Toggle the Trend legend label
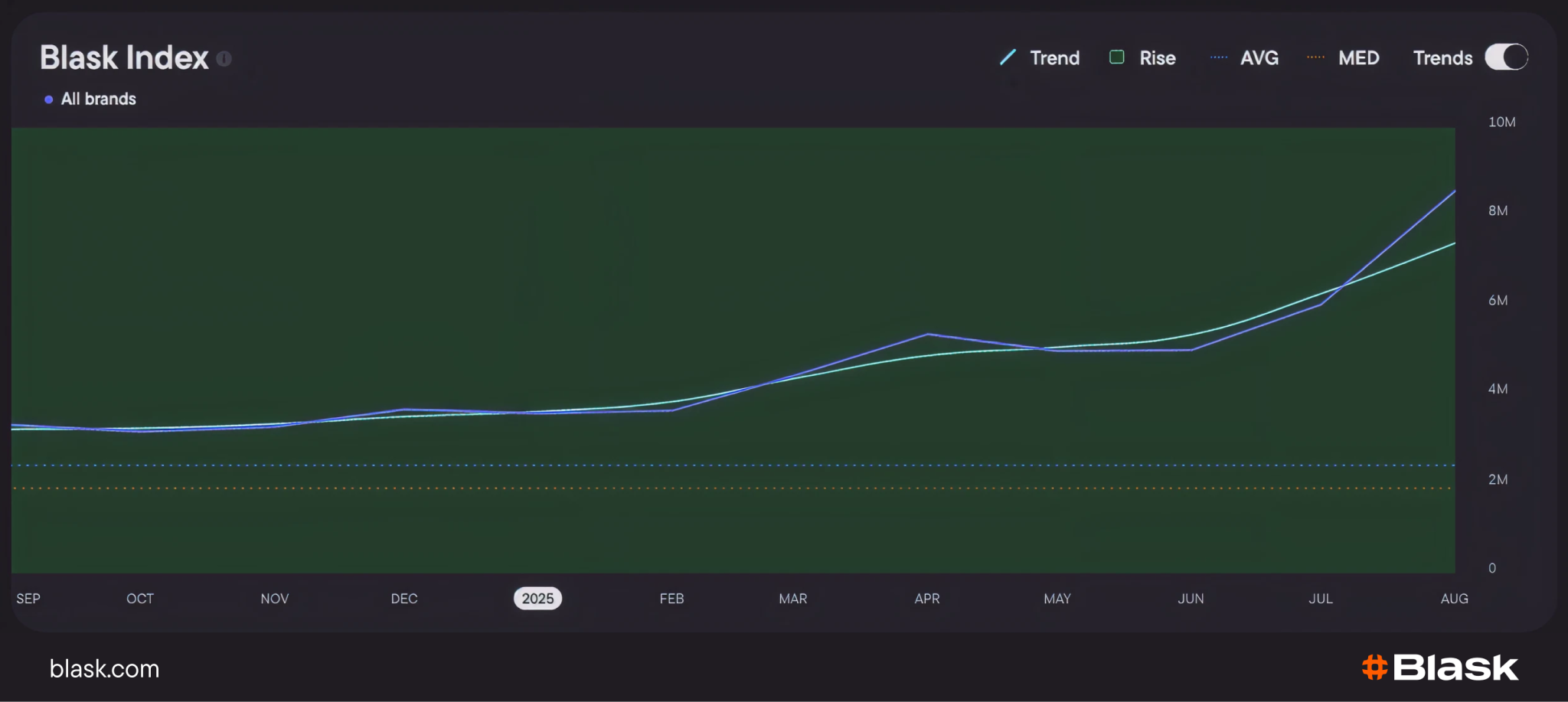 coord(1055,58)
